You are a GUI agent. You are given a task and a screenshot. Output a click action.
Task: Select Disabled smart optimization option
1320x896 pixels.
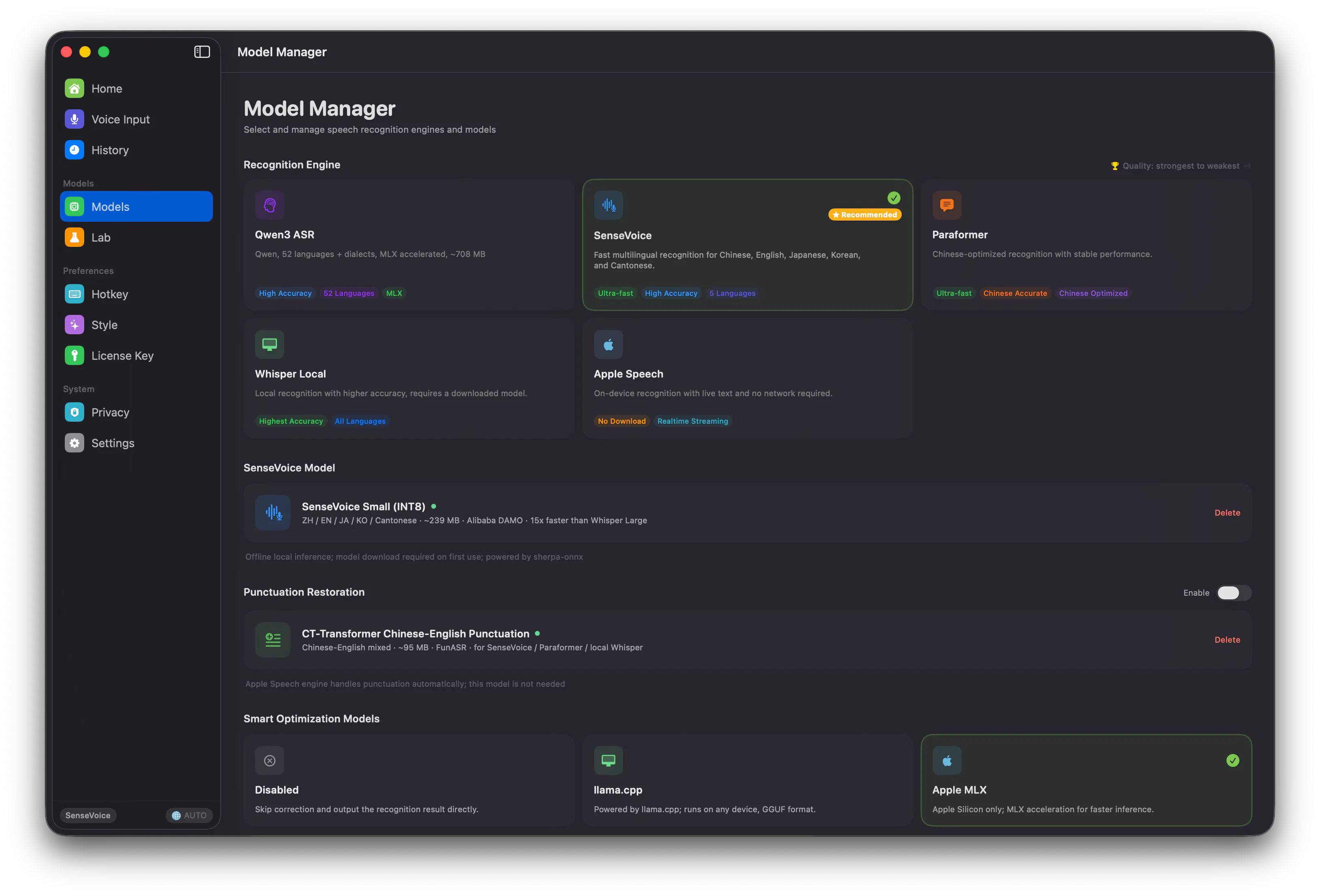pyautogui.click(x=409, y=780)
